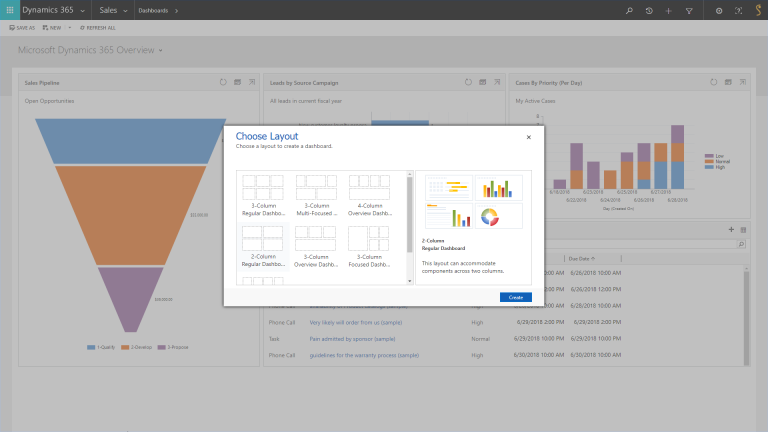The width and height of the screenshot is (768, 432).
Task: Enlarge the Sales Pipeline chart
Action: coord(252,82)
